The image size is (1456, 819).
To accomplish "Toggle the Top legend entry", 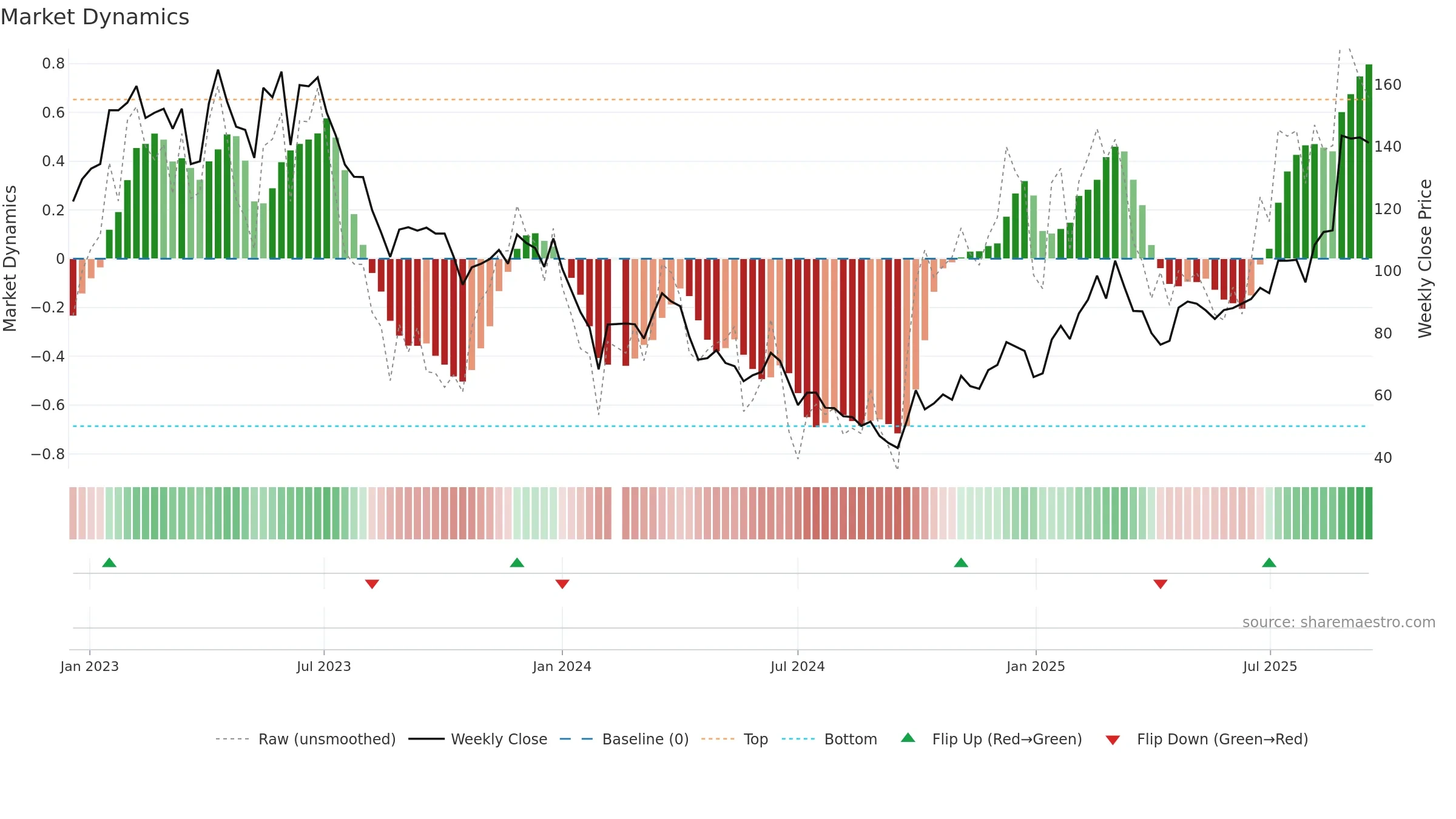I will pos(734,739).
